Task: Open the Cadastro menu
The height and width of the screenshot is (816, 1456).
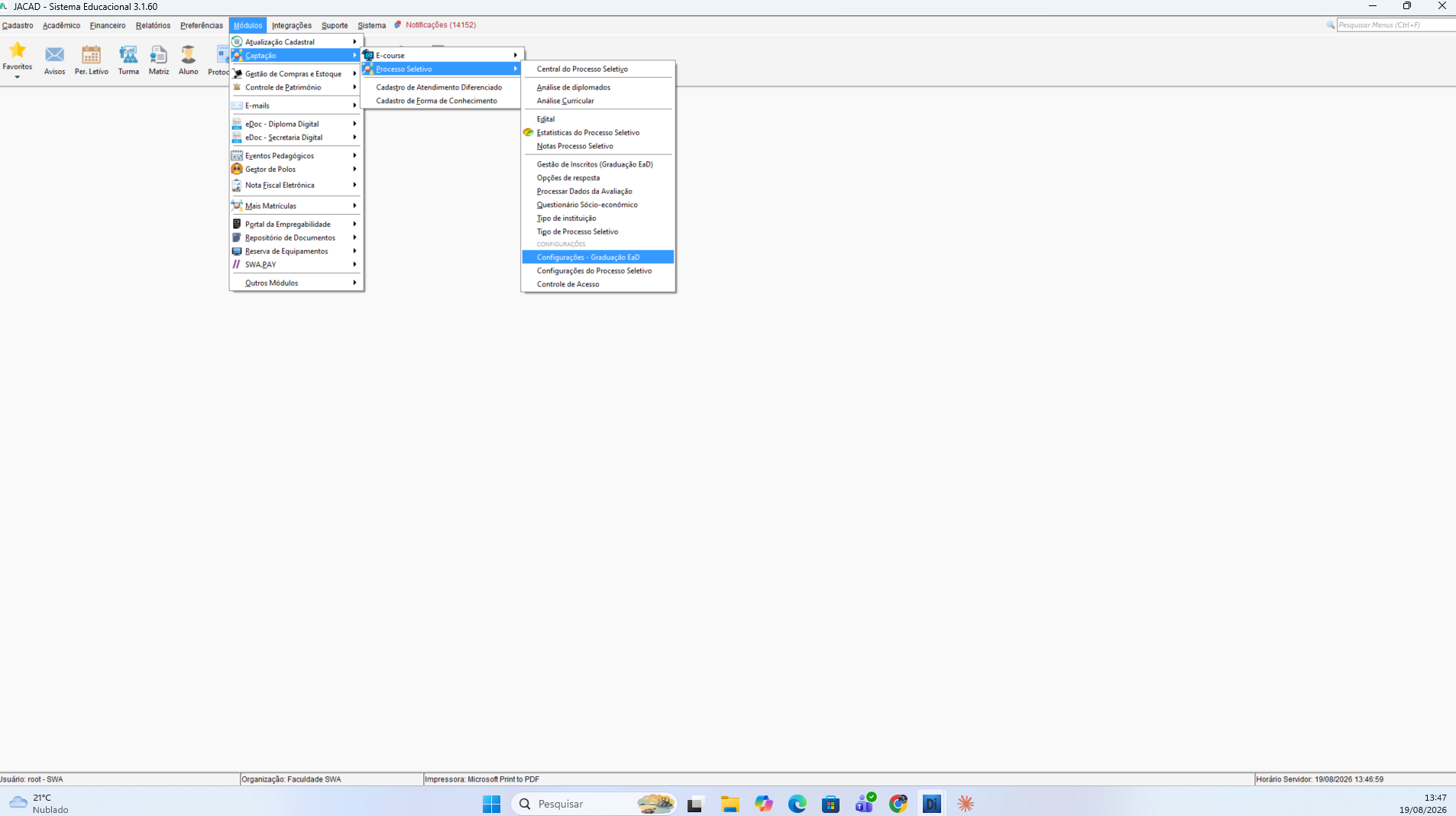Action: tap(18, 25)
